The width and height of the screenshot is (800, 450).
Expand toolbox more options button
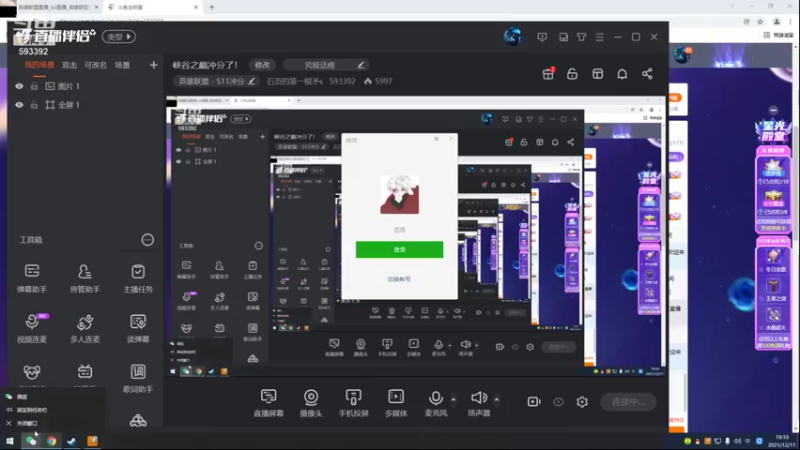pos(147,240)
